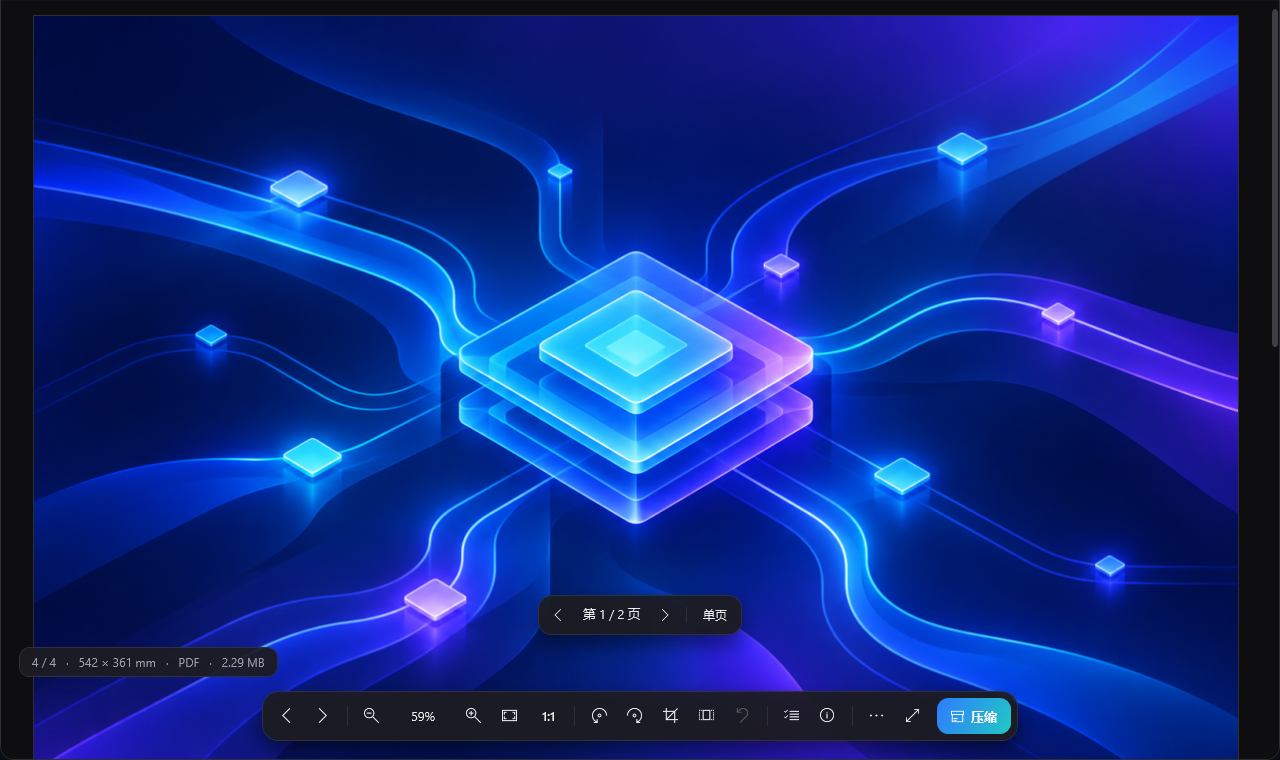Image resolution: width=1280 pixels, height=760 pixels.
Task: Click the undo arrow icon
Action: (x=742, y=716)
